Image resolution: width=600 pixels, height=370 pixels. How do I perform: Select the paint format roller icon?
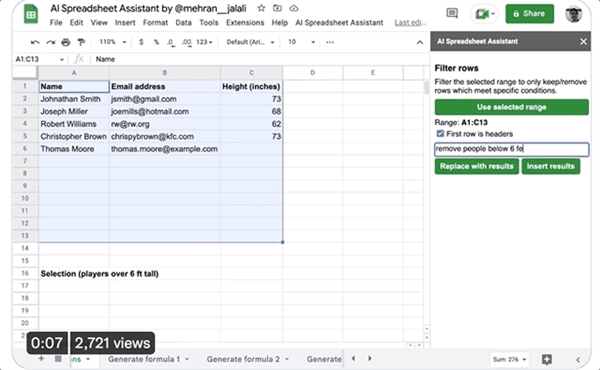coord(81,42)
